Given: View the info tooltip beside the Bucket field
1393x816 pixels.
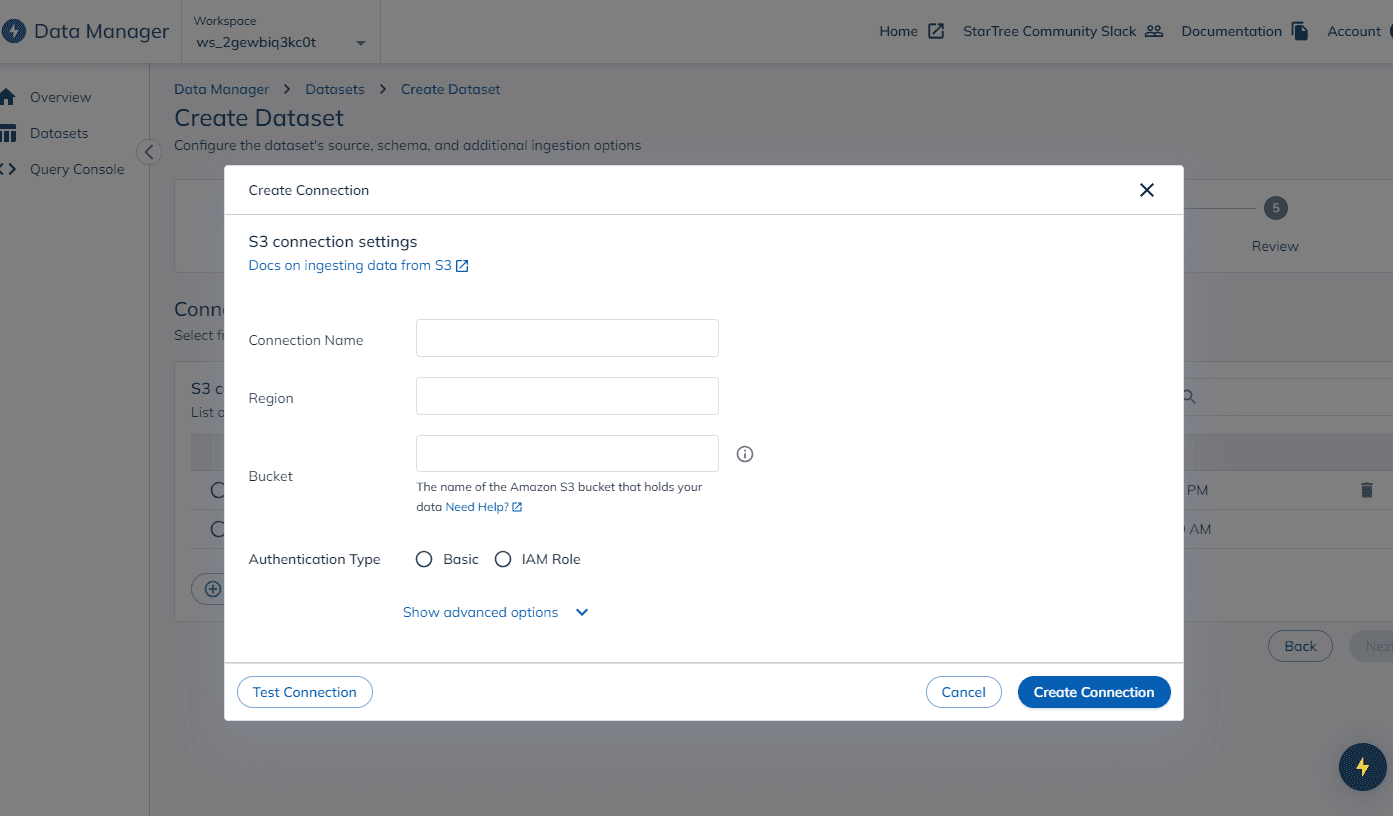Looking at the screenshot, I should [x=744, y=454].
